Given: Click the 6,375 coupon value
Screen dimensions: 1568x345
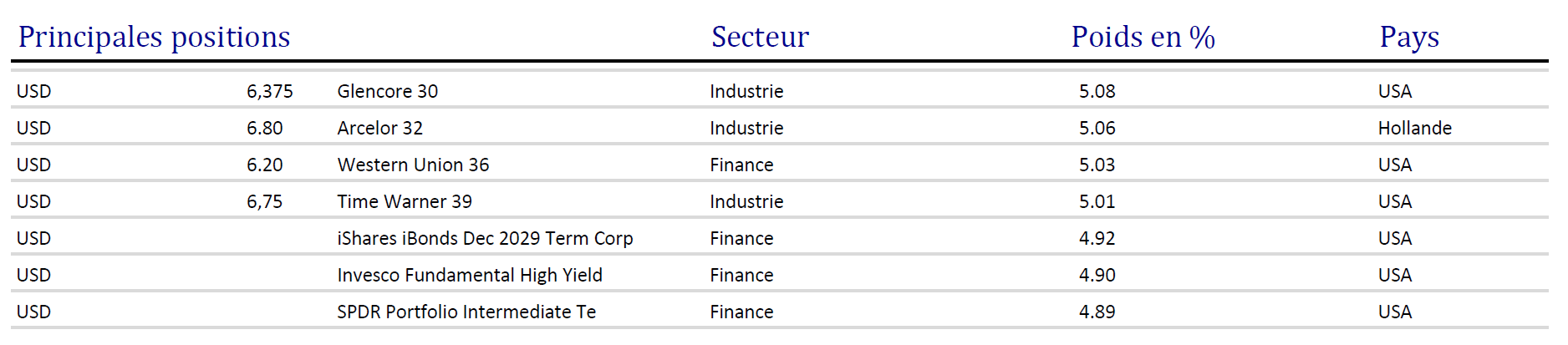Looking at the screenshot, I should (x=269, y=91).
